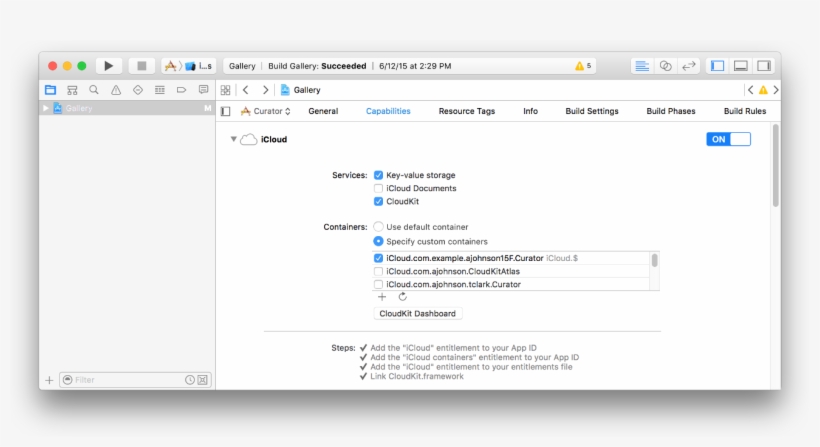Open the Report navigator
Image resolution: width=820 pixels, height=447 pixels.
[203, 90]
